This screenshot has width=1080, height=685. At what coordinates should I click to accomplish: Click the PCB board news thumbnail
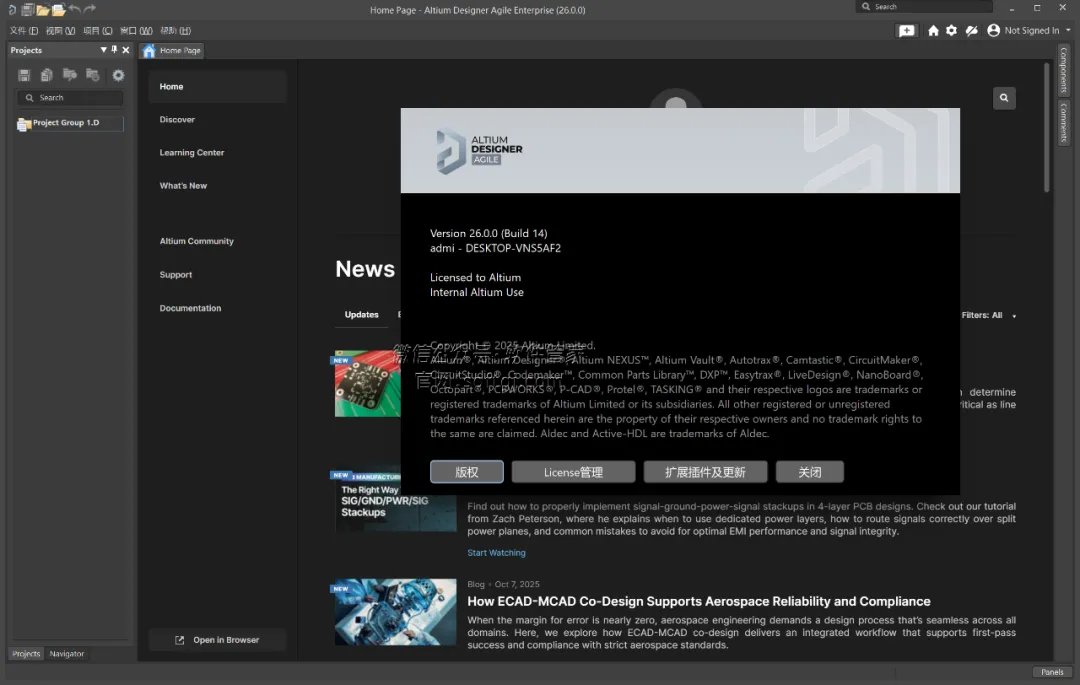367,383
